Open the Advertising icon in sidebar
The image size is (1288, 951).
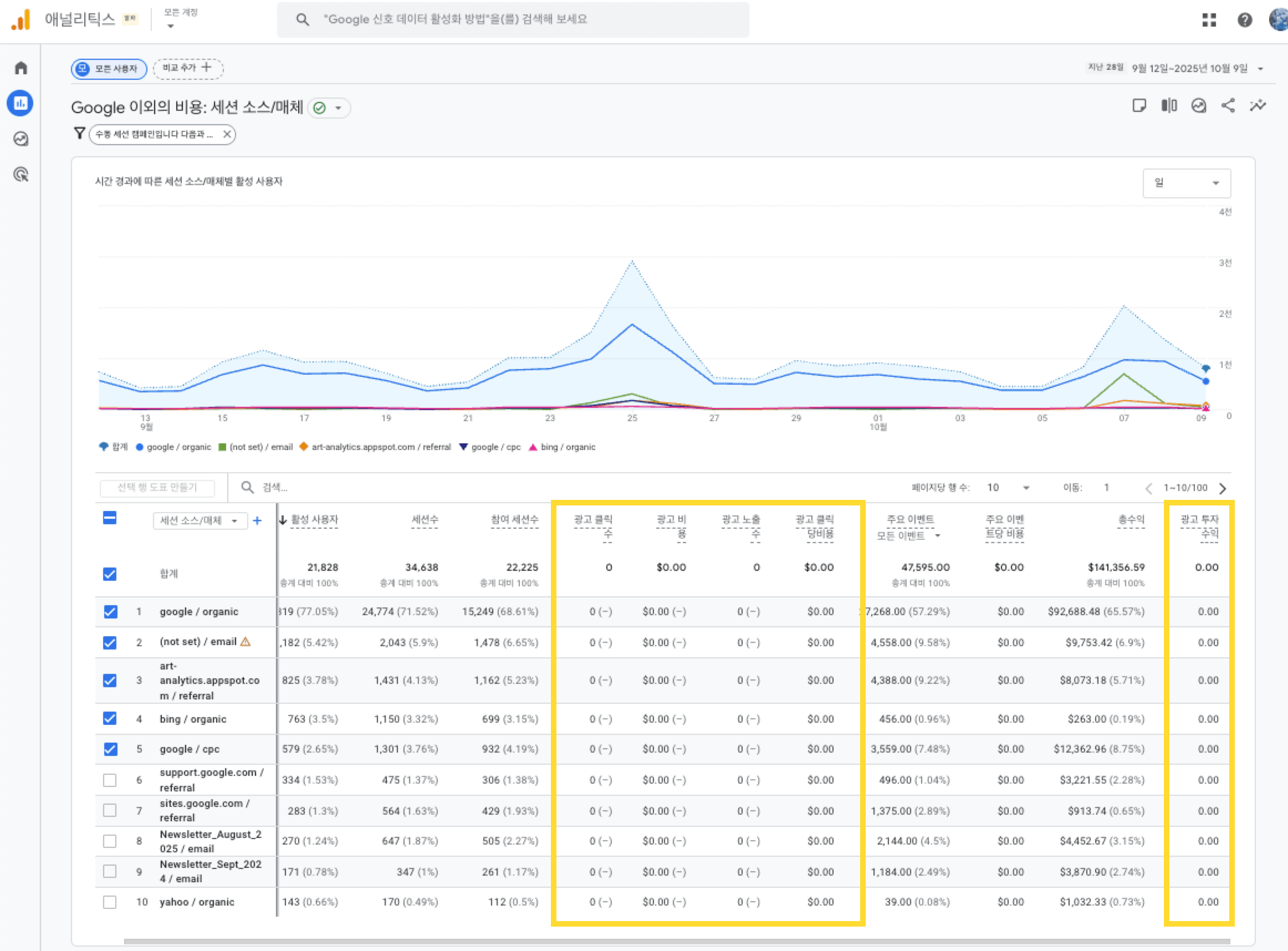(21, 175)
